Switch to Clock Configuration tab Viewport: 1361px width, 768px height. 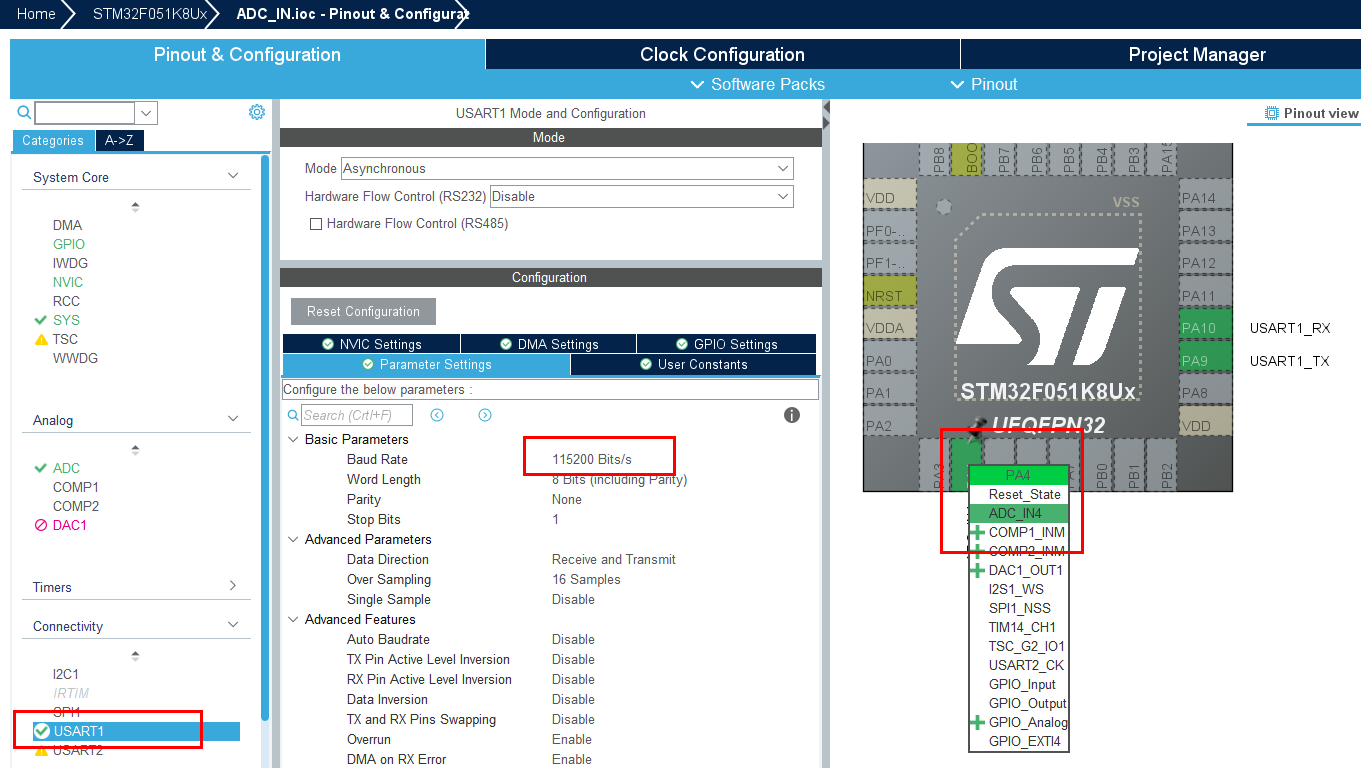[x=722, y=55]
